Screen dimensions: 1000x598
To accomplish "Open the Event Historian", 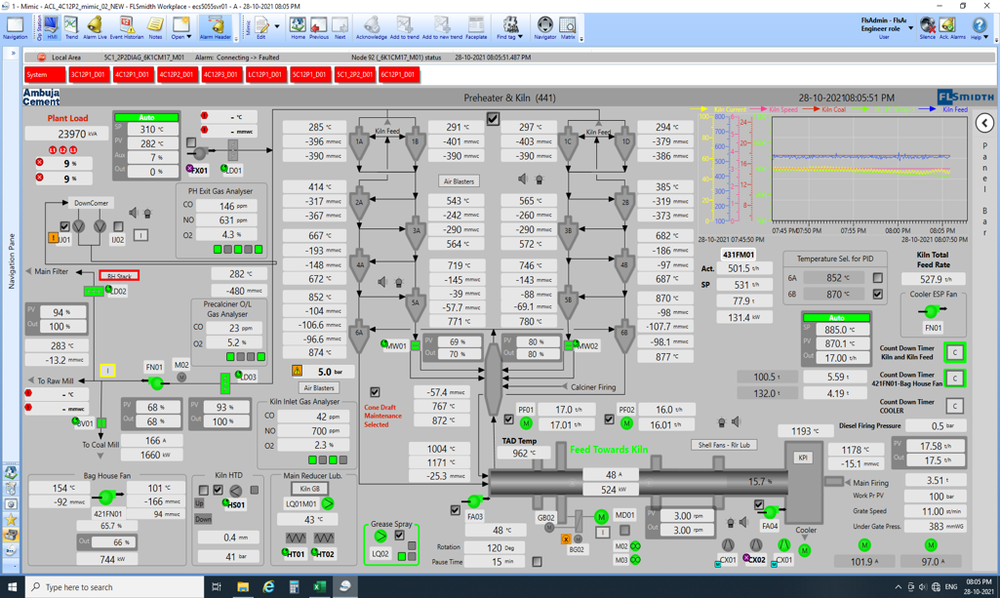I will (x=125, y=26).
